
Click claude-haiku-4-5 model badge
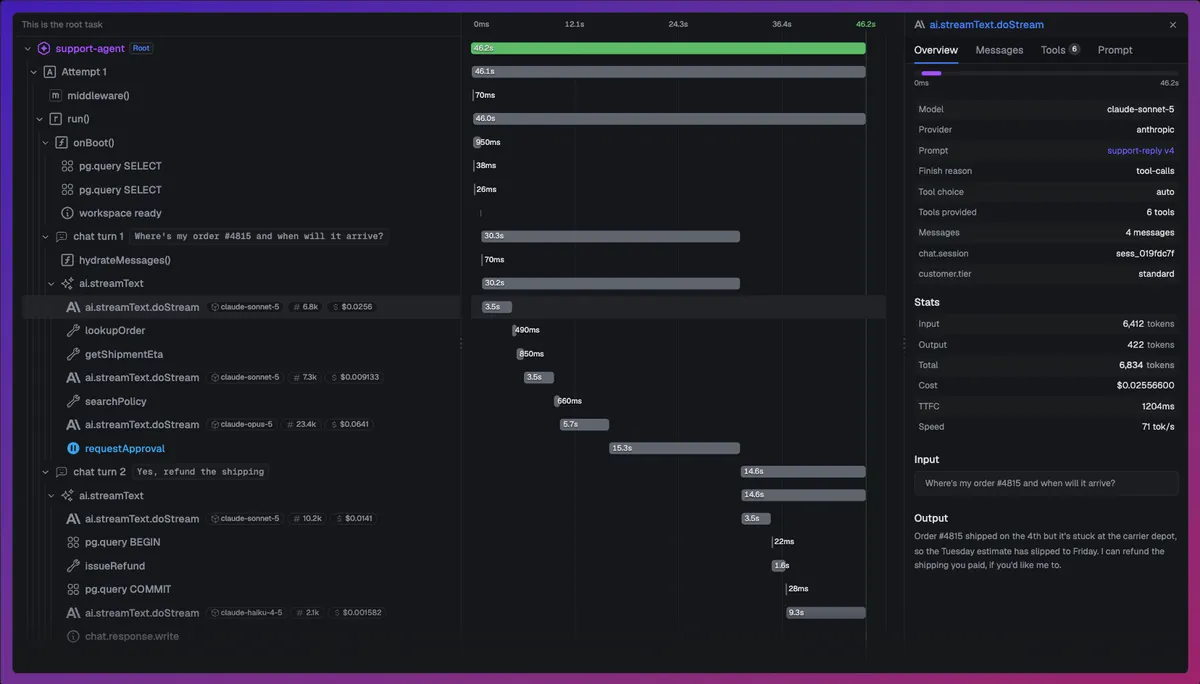click(247, 613)
